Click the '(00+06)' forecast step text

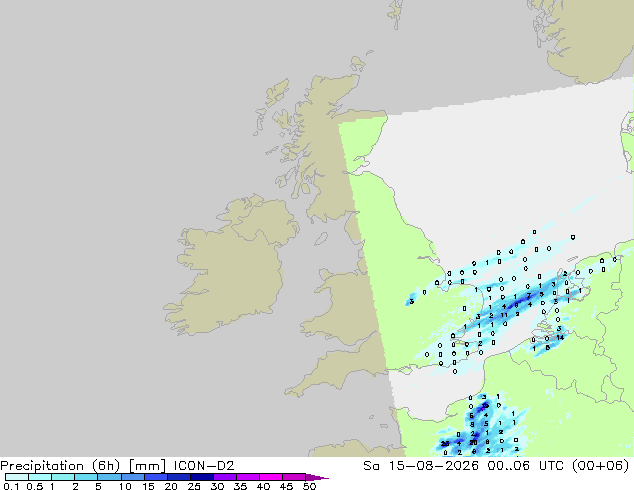pos(601,466)
